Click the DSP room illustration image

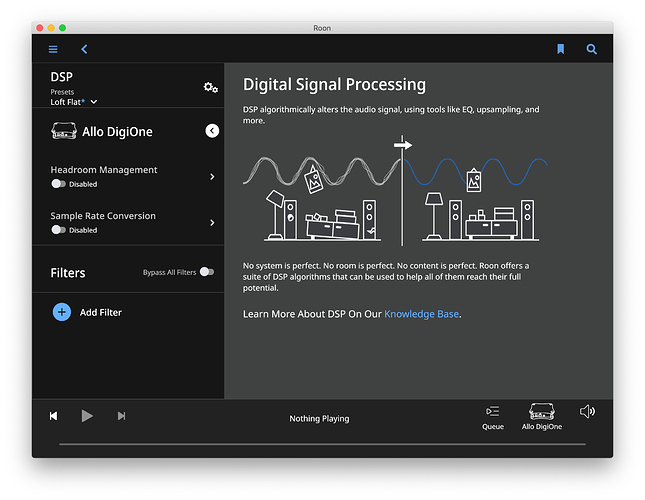pos(395,190)
